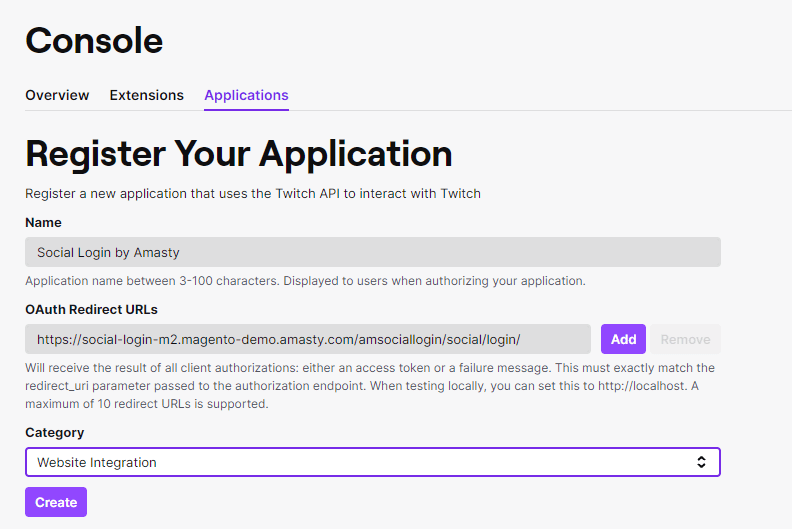Switch to the Overview tab

pyautogui.click(x=57, y=95)
